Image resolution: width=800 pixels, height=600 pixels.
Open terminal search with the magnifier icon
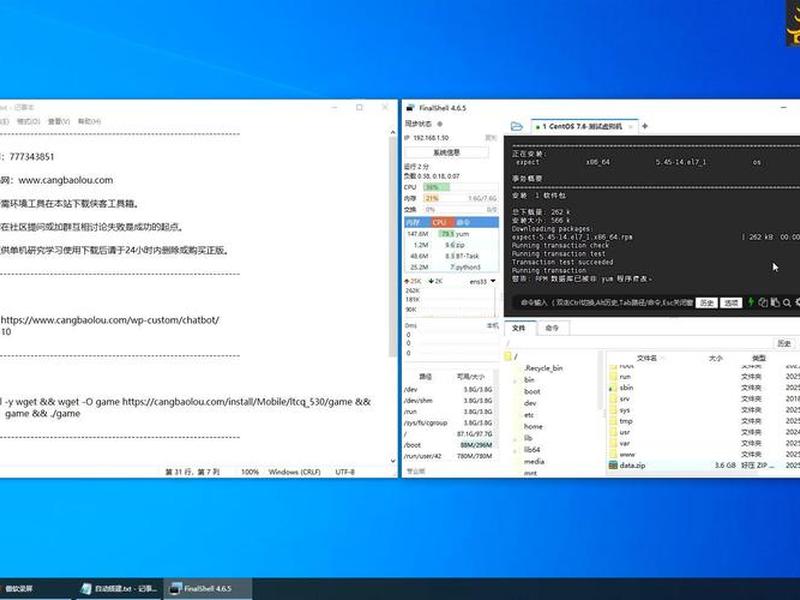pos(787,303)
